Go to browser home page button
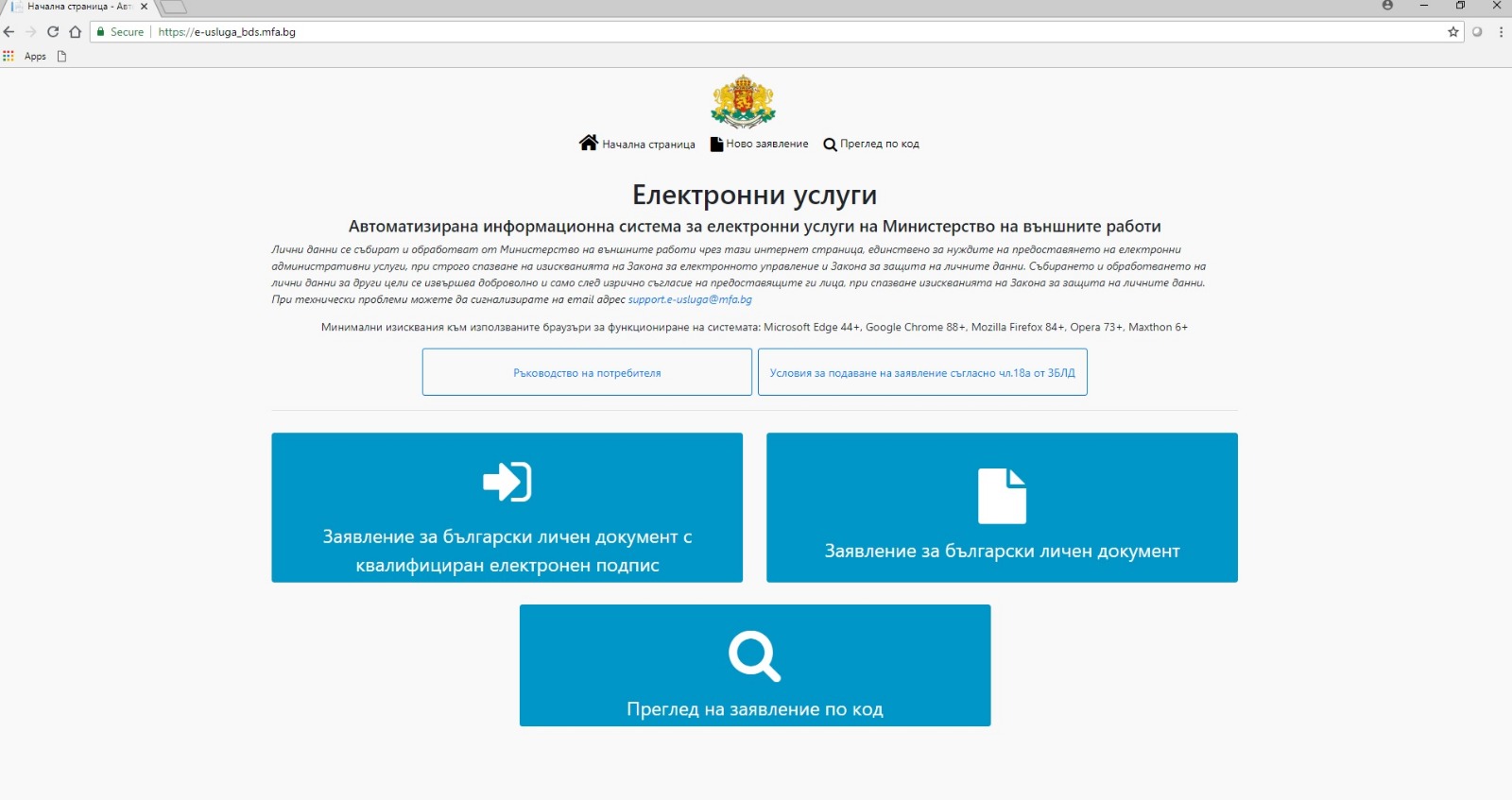Image resolution: width=1512 pixels, height=800 pixels. point(76,32)
